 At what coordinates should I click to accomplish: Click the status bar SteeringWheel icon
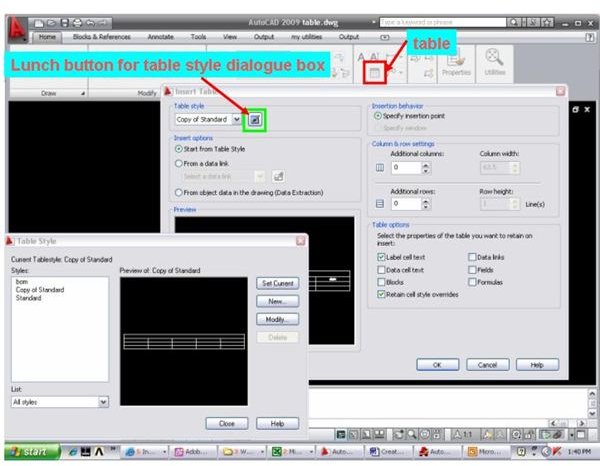click(425, 434)
